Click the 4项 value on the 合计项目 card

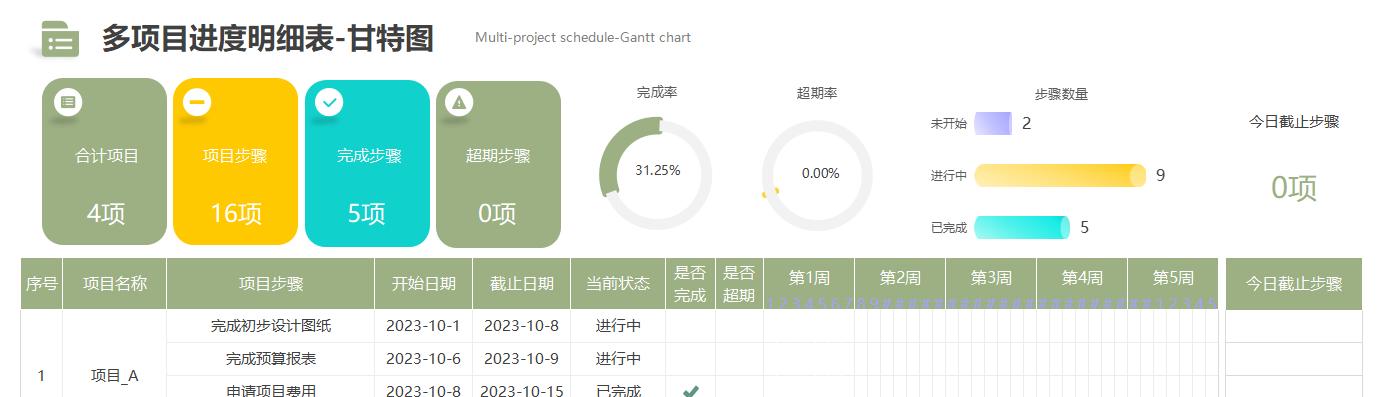pos(106,213)
